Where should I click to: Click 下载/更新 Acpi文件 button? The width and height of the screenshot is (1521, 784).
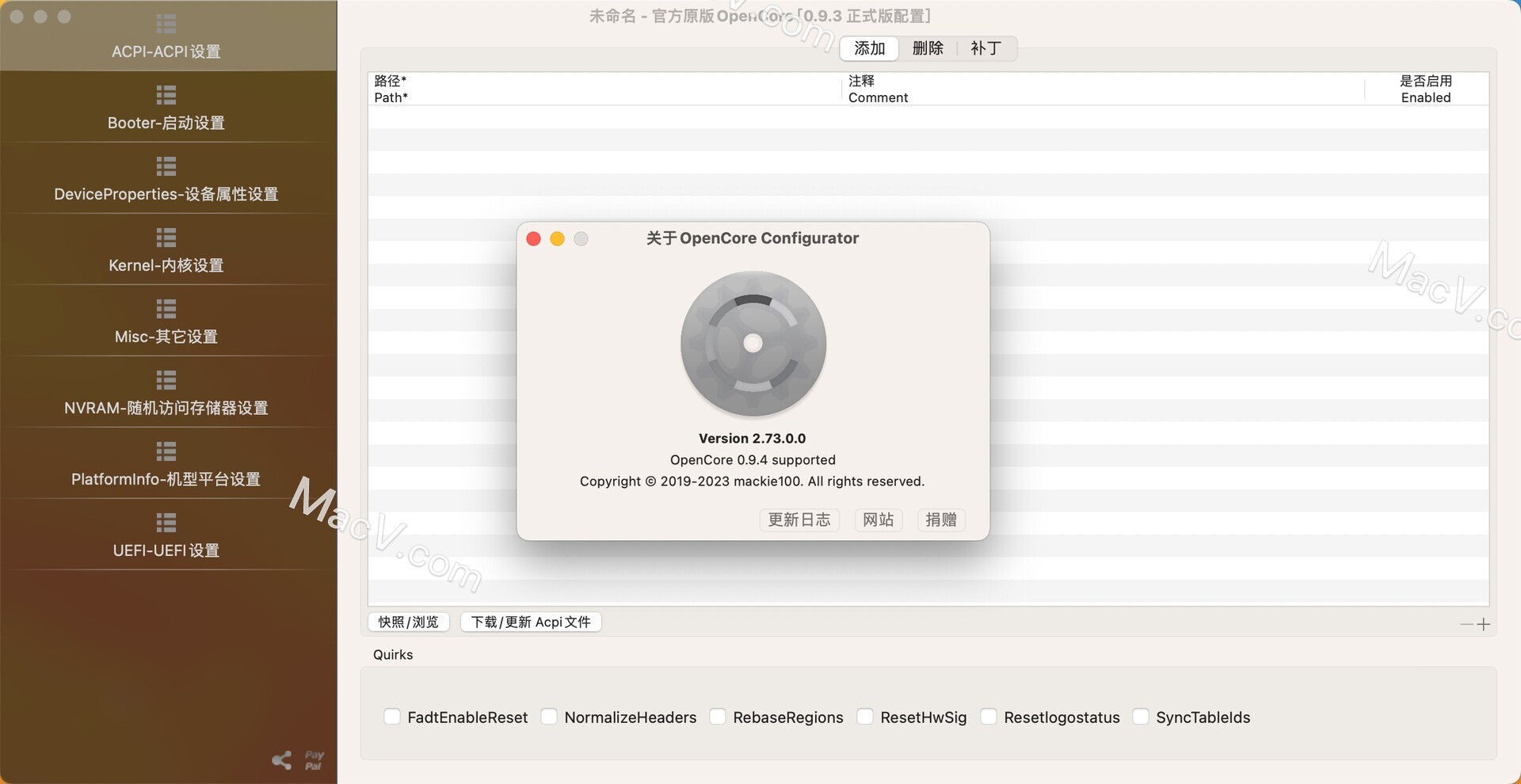pos(531,622)
